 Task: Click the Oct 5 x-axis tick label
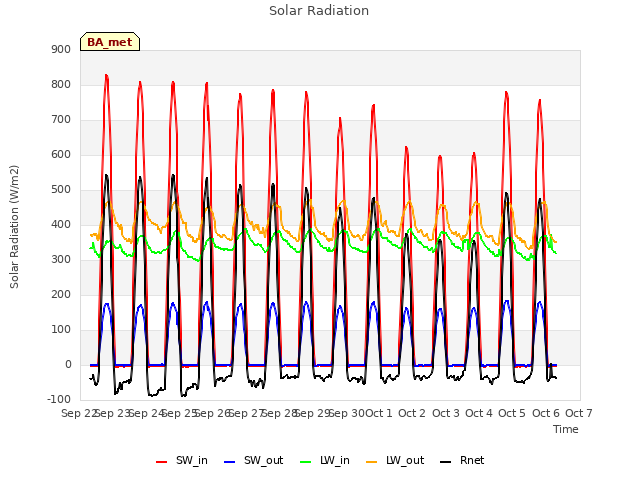click(x=512, y=413)
